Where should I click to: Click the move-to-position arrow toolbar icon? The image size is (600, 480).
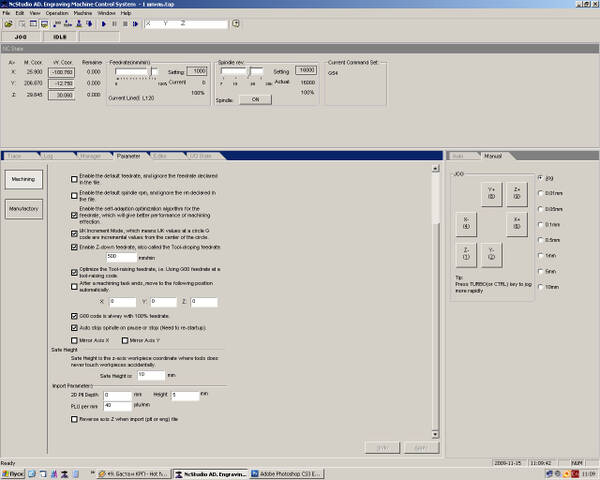(90, 24)
